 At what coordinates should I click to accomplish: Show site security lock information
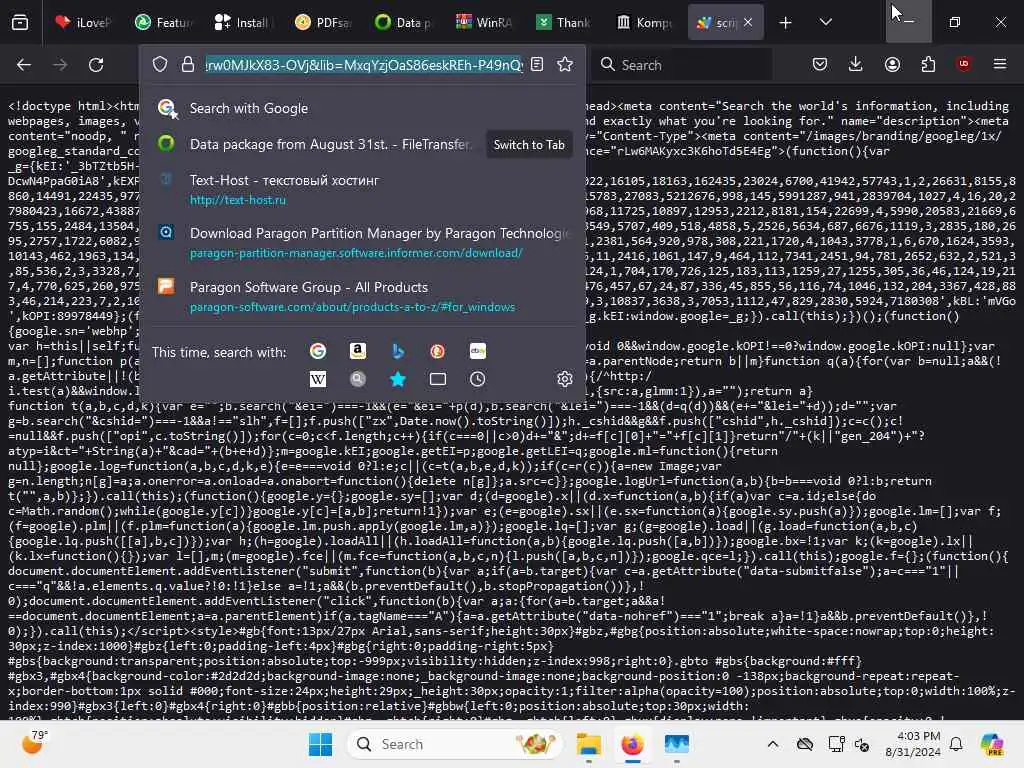click(188, 64)
